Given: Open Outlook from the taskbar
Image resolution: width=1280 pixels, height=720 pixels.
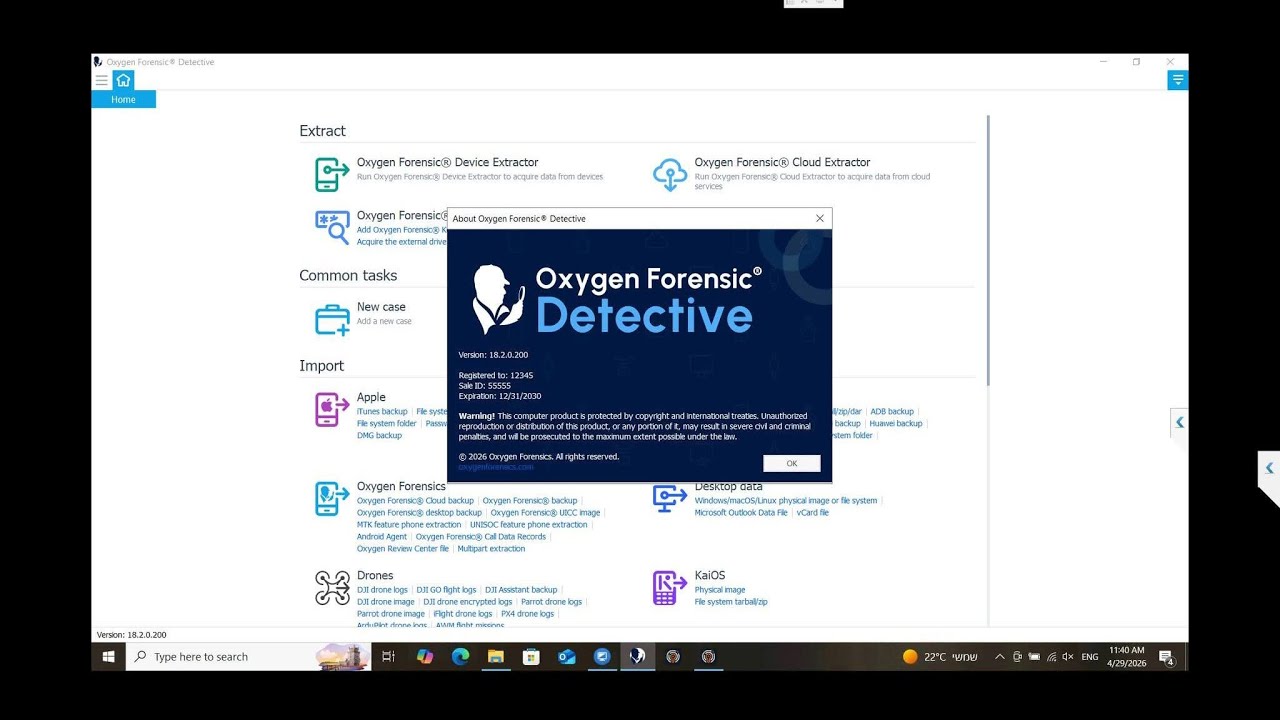Looking at the screenshot, I should (566, 656).
